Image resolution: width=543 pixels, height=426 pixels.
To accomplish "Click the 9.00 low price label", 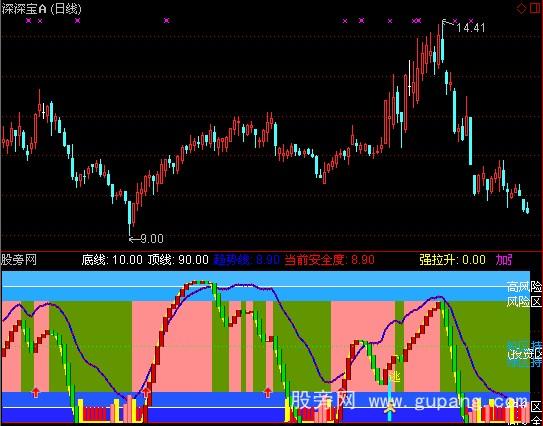I will coord(152,239).
